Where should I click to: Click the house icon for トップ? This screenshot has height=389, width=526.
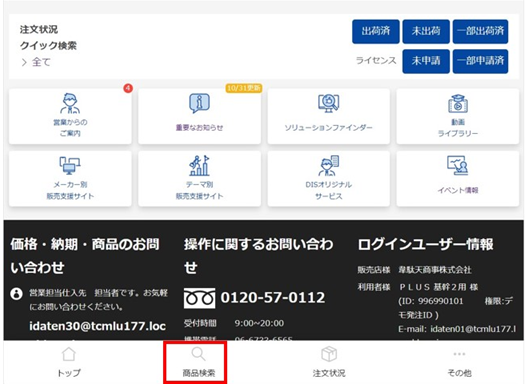pyautogui.click(x=69, y=354)
